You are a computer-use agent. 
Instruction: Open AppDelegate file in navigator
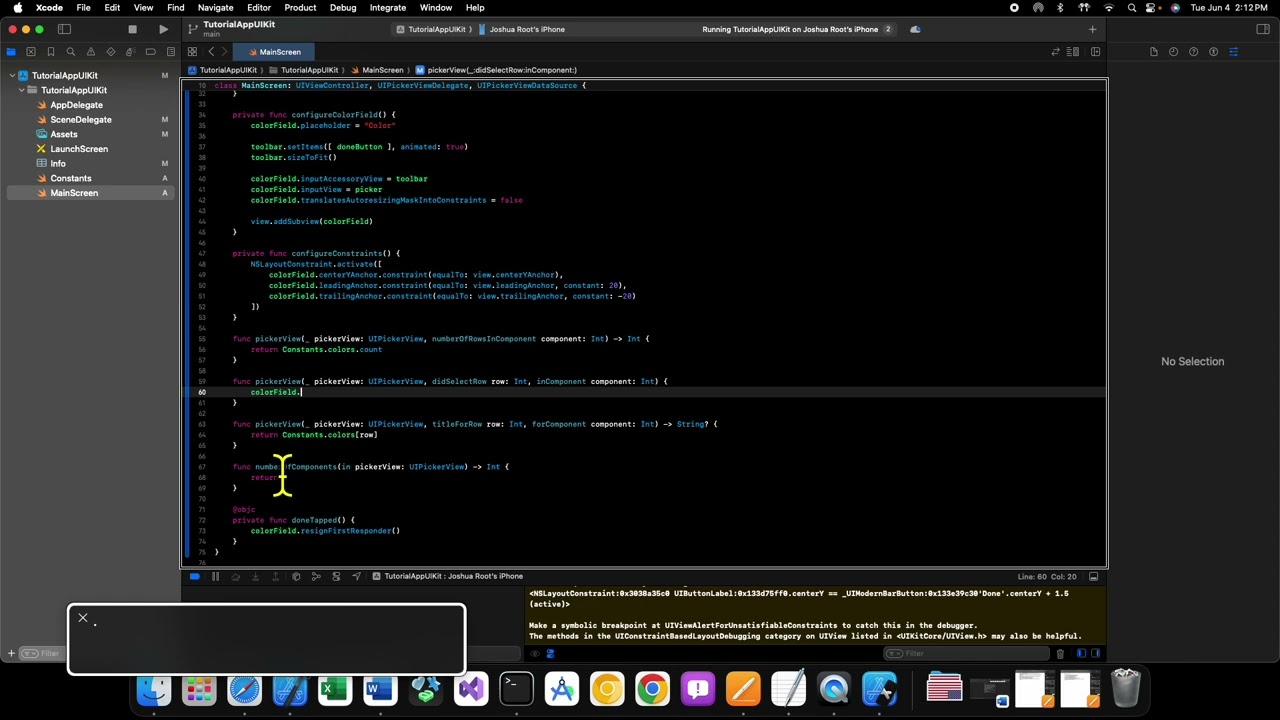[x=76, y=105]
